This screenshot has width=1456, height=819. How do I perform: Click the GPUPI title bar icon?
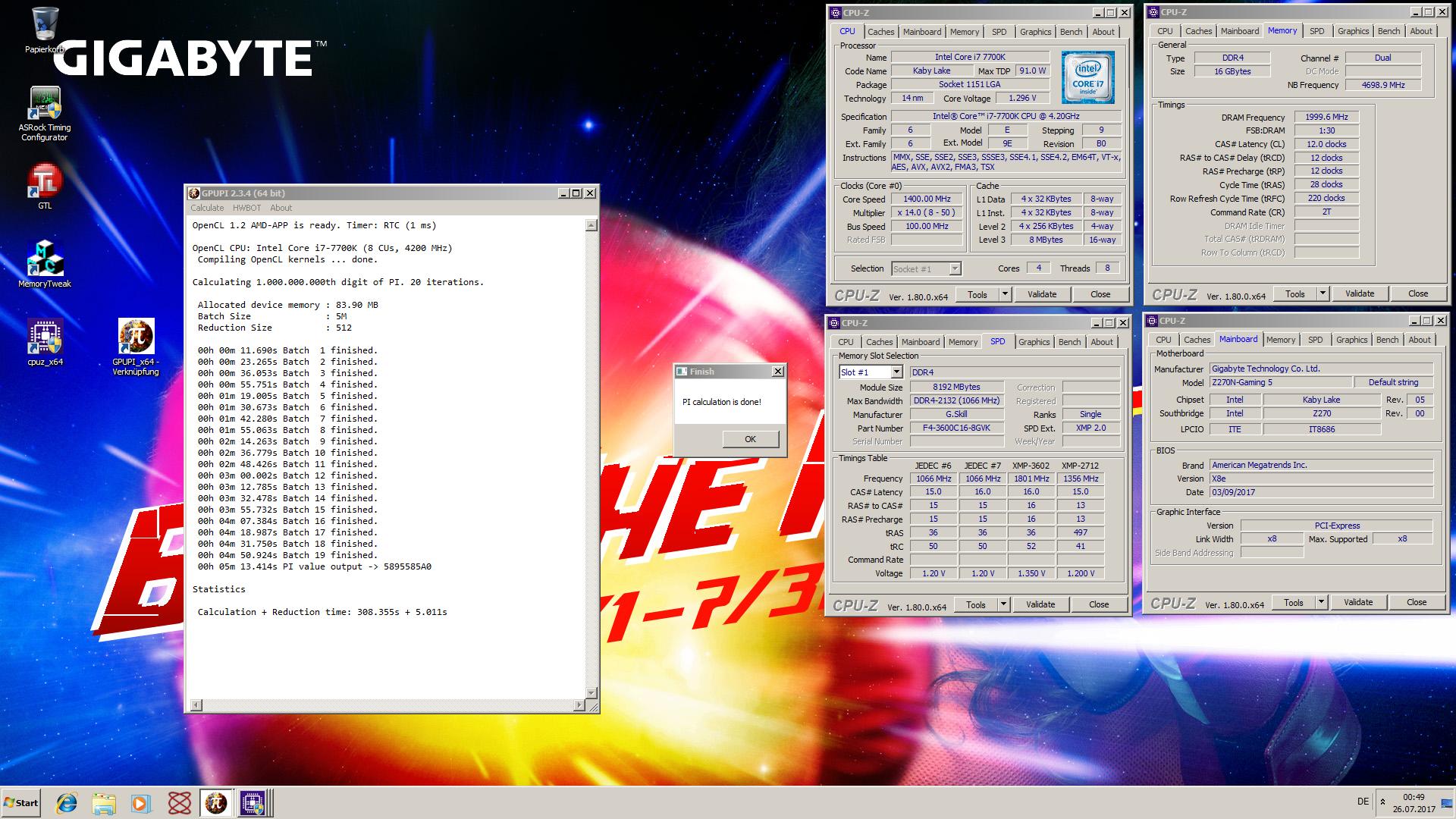tap(194, 193)
